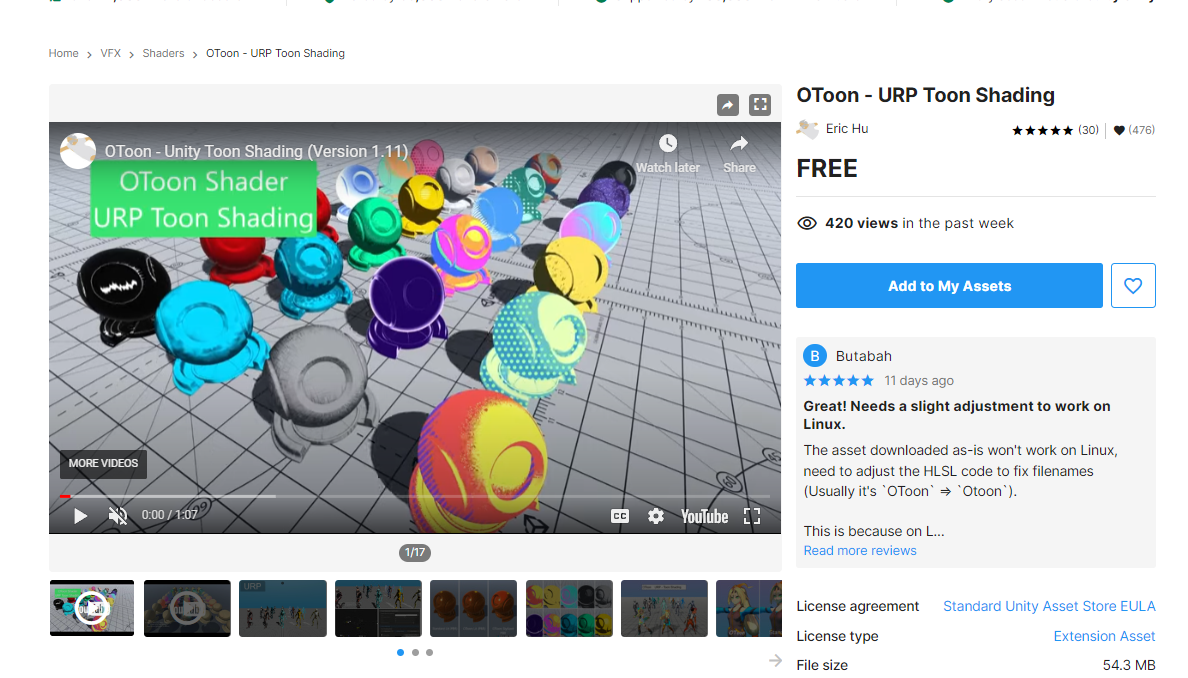This screenshot has height=678, width=1188.
Task: Select the second carousel page dot
Action: [x=415, y=653]
